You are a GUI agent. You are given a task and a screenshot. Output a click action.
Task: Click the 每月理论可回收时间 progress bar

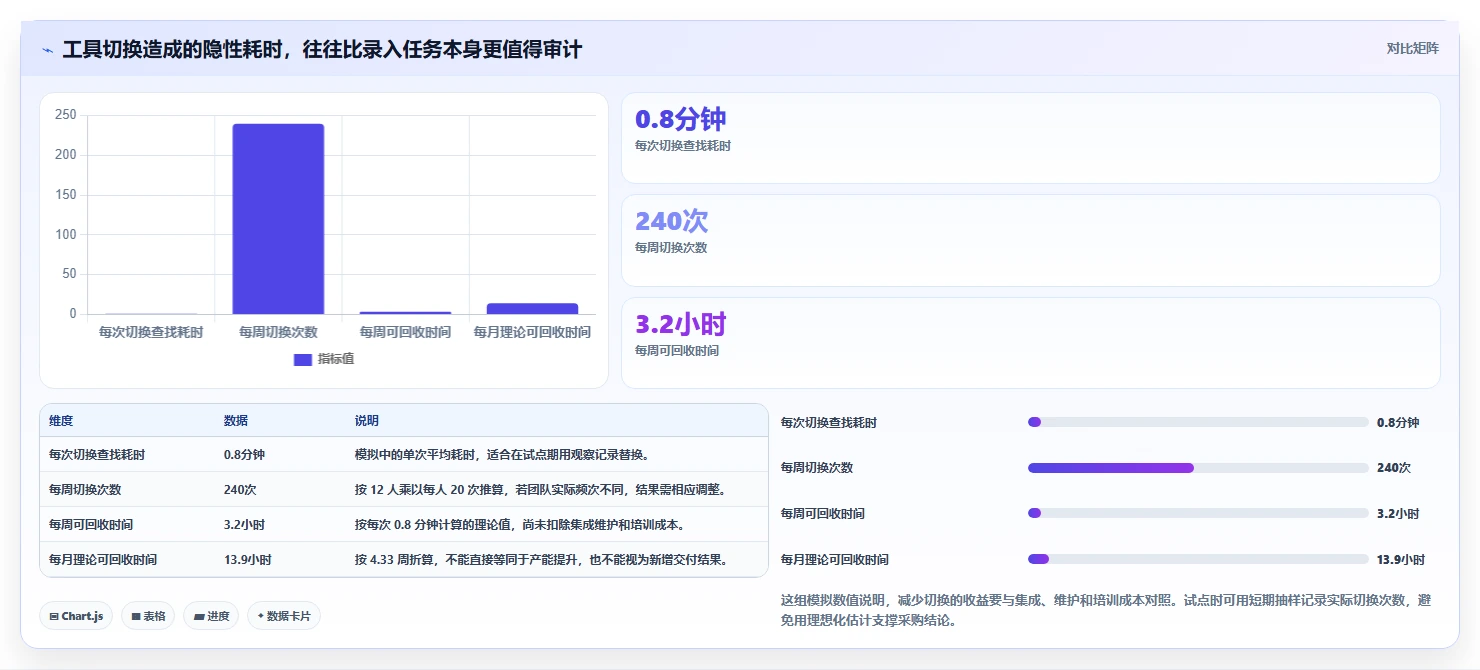tap(1198, 559)
